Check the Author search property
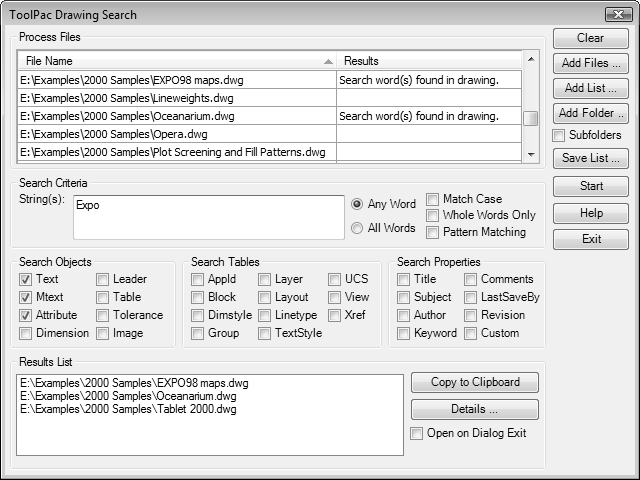Image resolution: width=640 pixels, height=480 pixels. click(403, 315)
